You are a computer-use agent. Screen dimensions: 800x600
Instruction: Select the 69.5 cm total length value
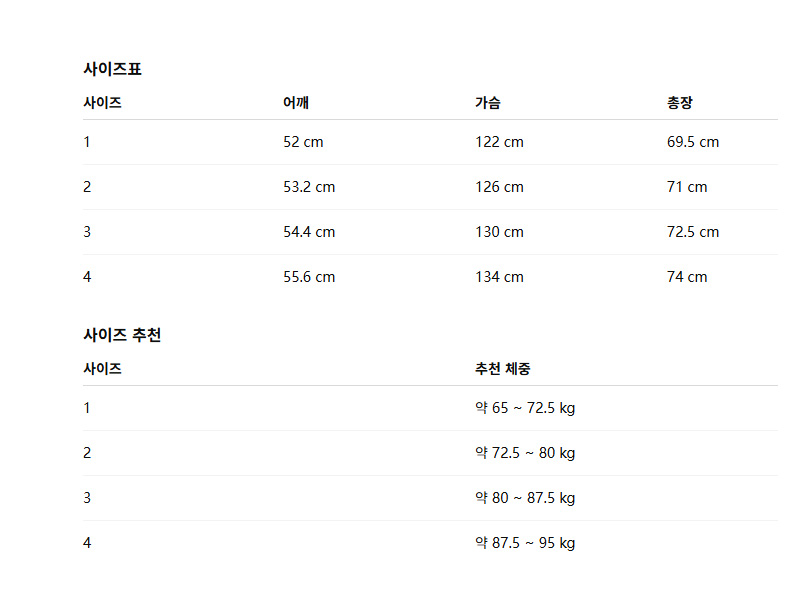pos(693,142)
